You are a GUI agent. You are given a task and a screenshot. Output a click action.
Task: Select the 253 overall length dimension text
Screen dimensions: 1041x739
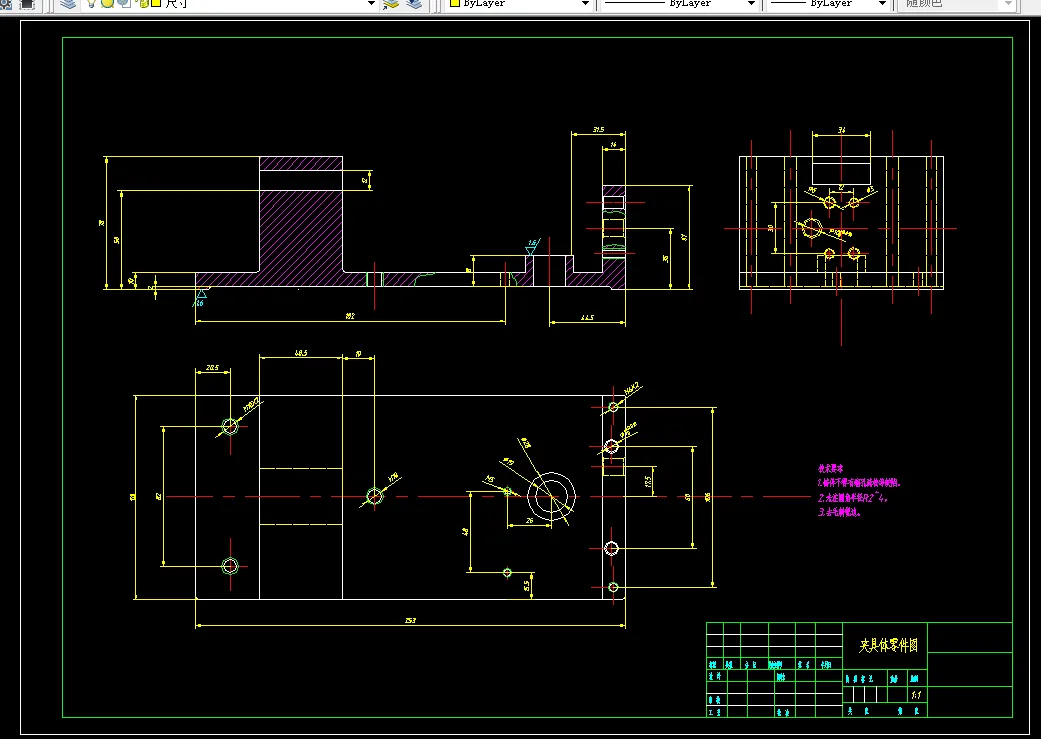tap(410, 620)
